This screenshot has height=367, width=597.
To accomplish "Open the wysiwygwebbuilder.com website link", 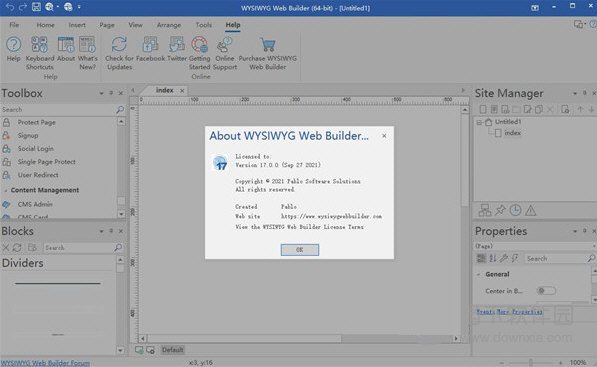I will click(x=331, y=216).
